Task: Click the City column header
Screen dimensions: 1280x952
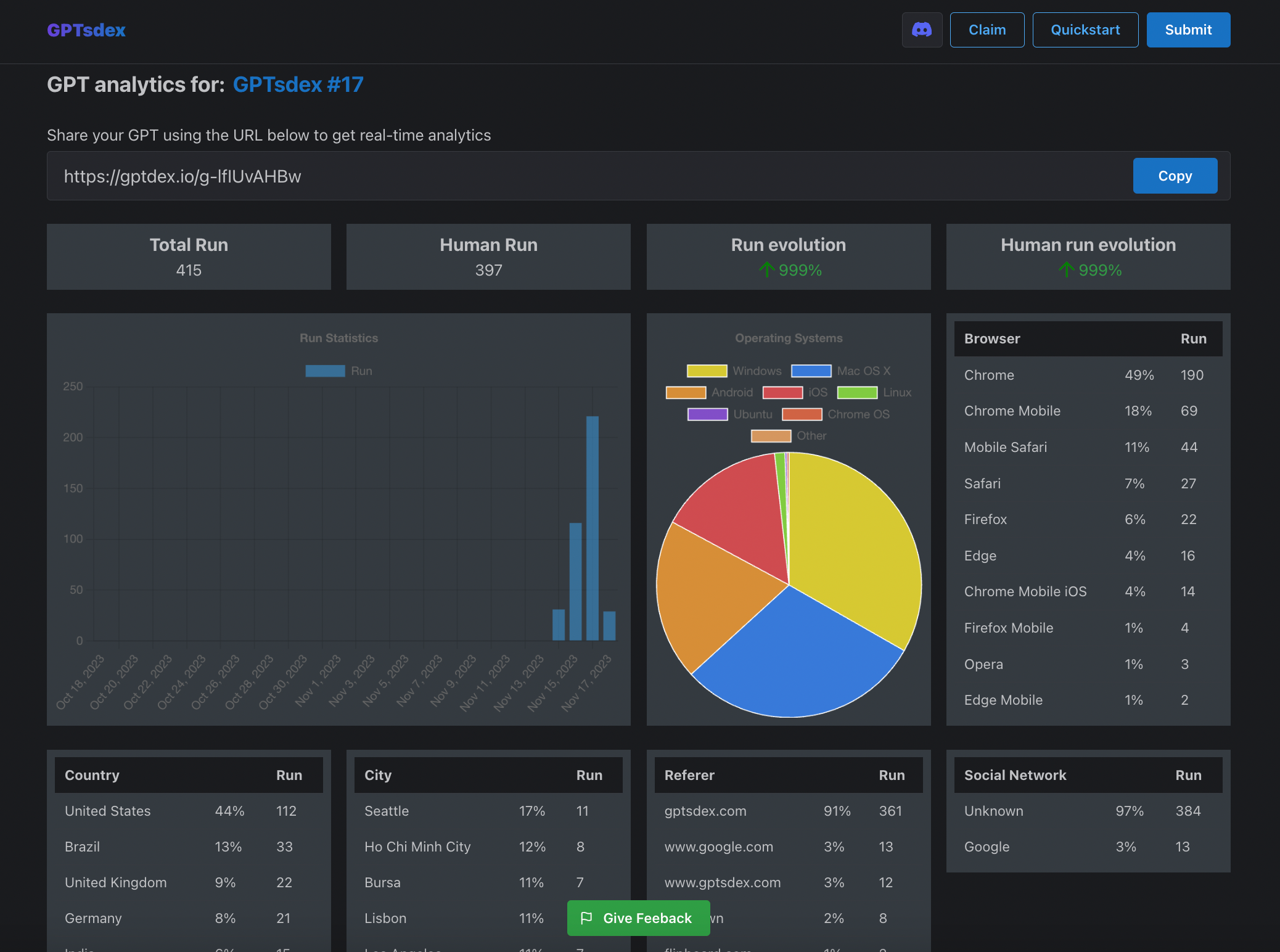Action: pyautogui.click(x=378, y=775)
